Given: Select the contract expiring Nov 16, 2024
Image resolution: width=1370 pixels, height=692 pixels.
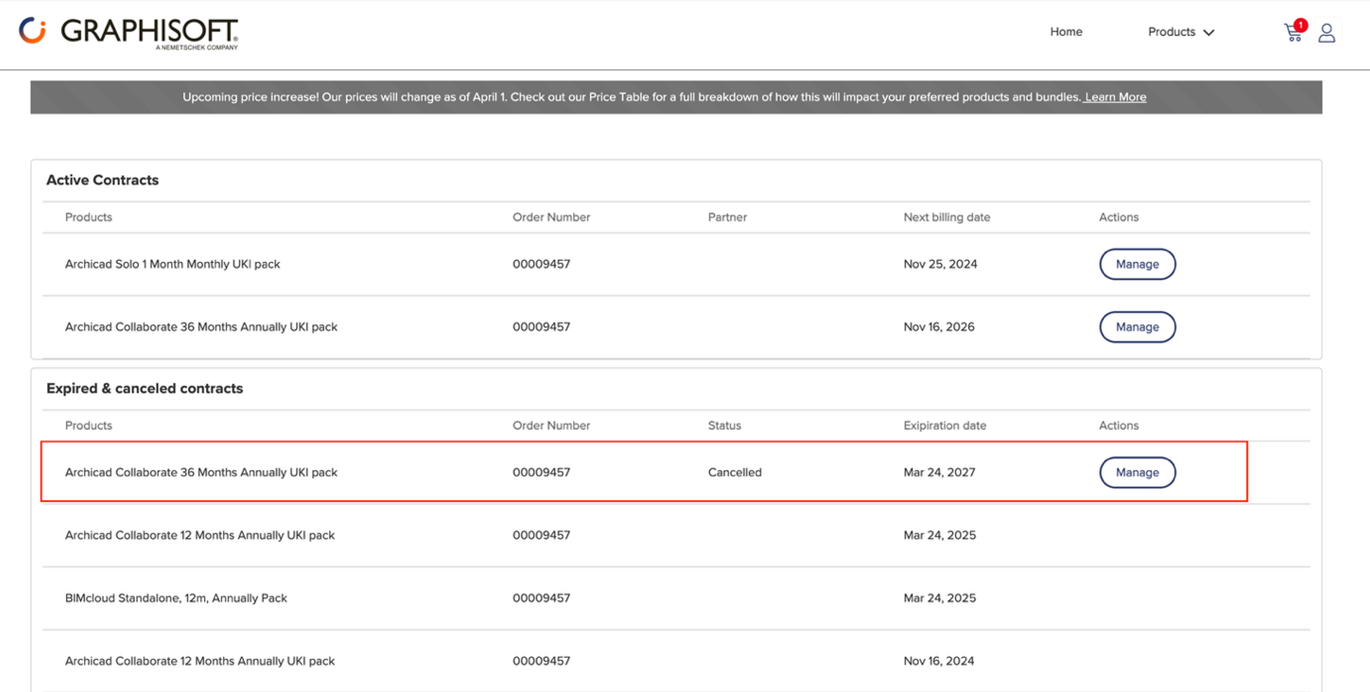Looking at the screenshot, I should pyautogui.click(x=200, y=661).
